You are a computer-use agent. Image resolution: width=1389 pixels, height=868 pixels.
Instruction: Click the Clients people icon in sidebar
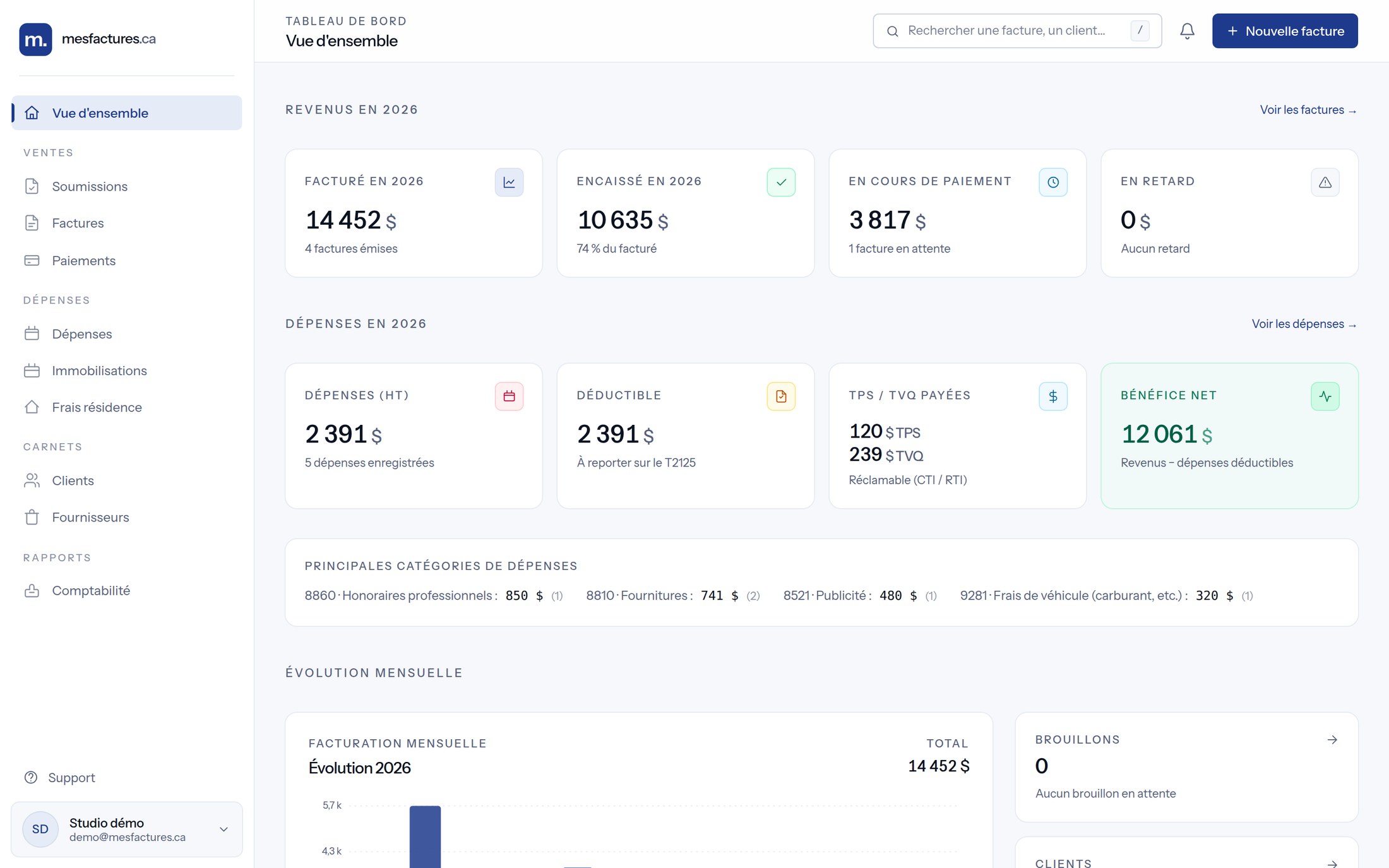click(32, 480)
